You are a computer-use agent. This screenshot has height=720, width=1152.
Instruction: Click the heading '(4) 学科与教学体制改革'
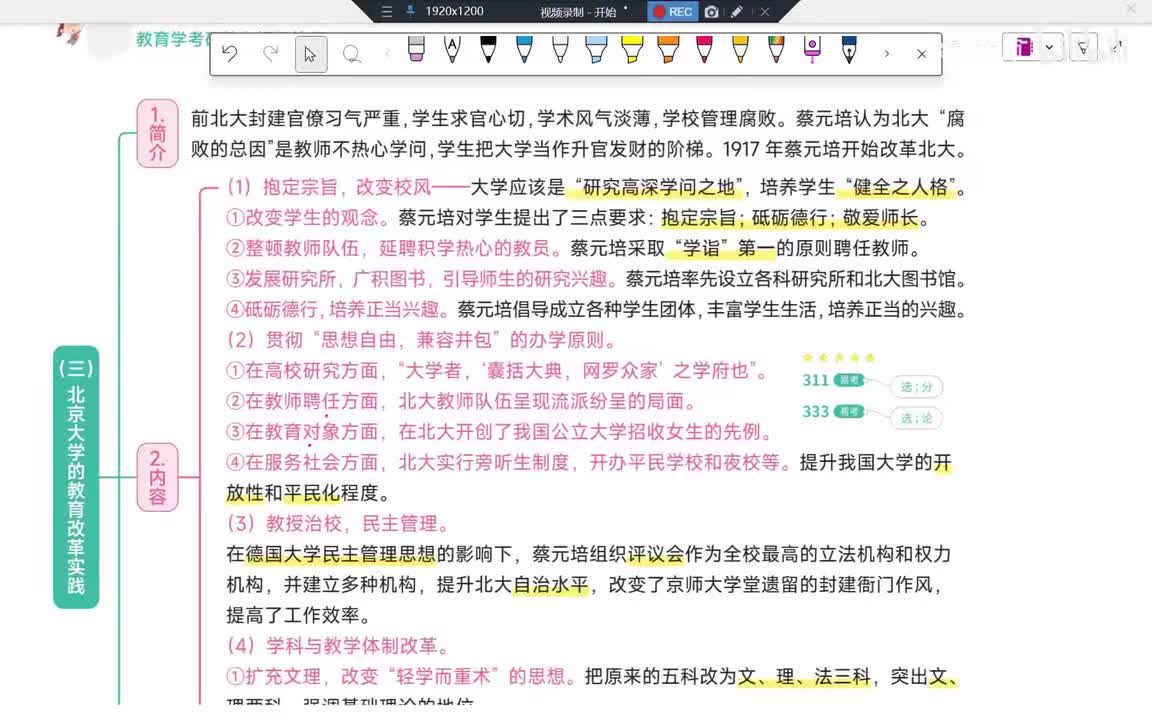[x=337, y=646]
